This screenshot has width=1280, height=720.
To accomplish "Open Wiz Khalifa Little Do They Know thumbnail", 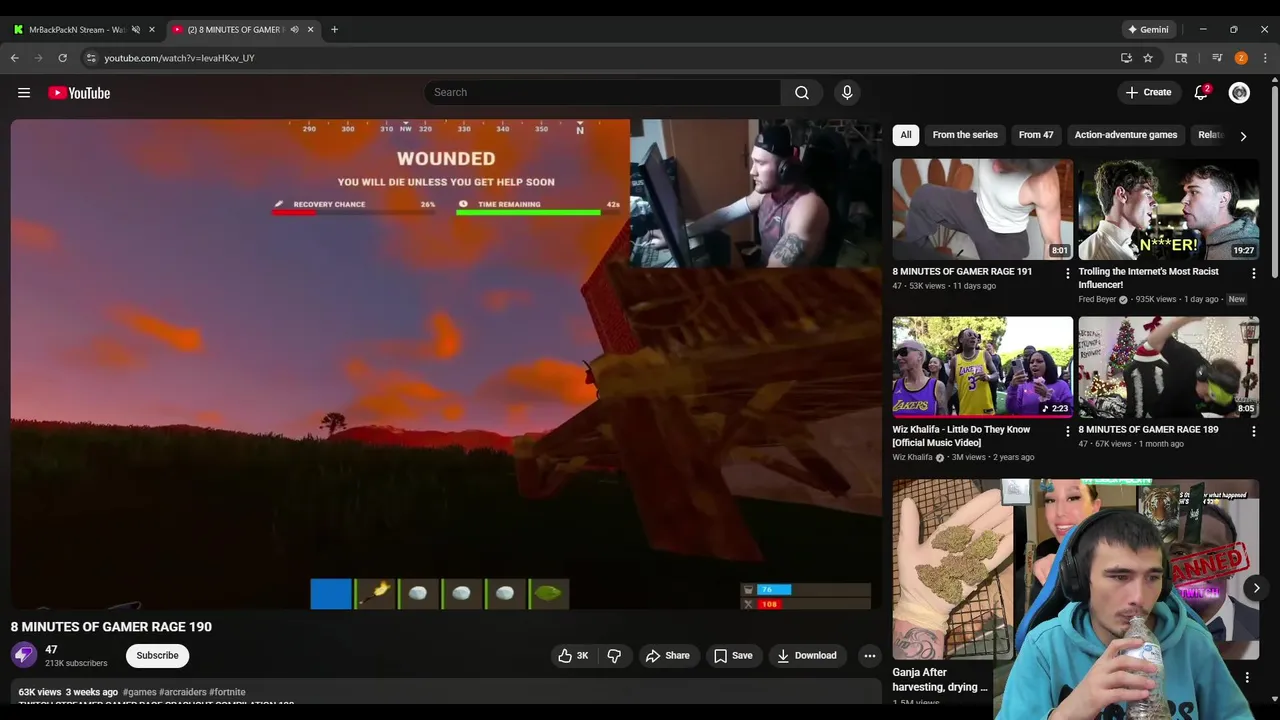I will (983, 367).
